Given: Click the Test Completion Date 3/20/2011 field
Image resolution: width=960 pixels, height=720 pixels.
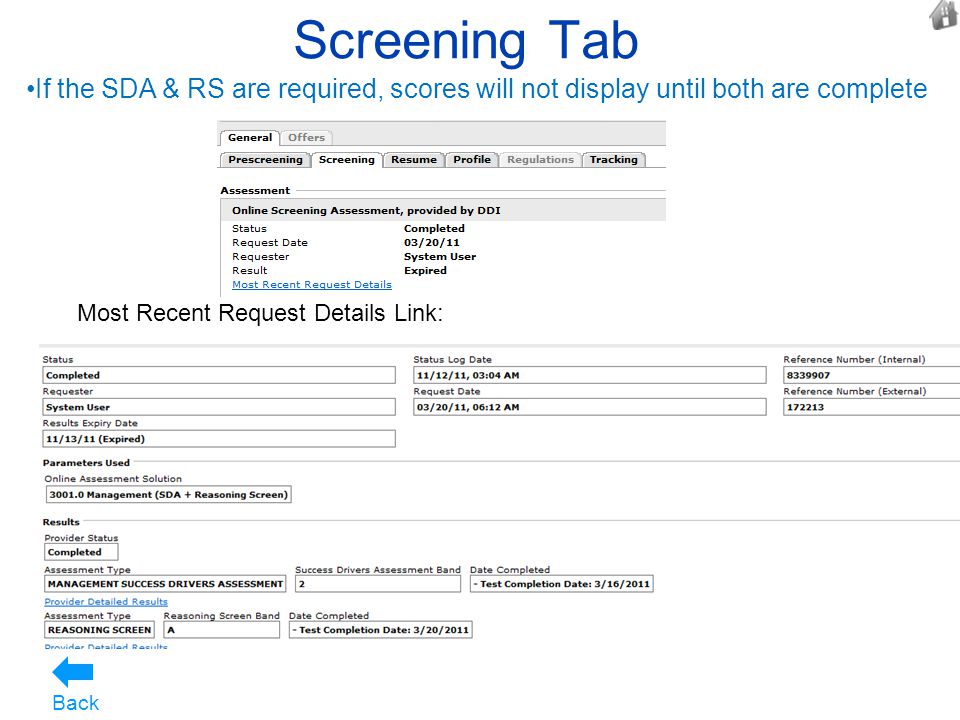Looking at the screenshot, I should (380, 630).
